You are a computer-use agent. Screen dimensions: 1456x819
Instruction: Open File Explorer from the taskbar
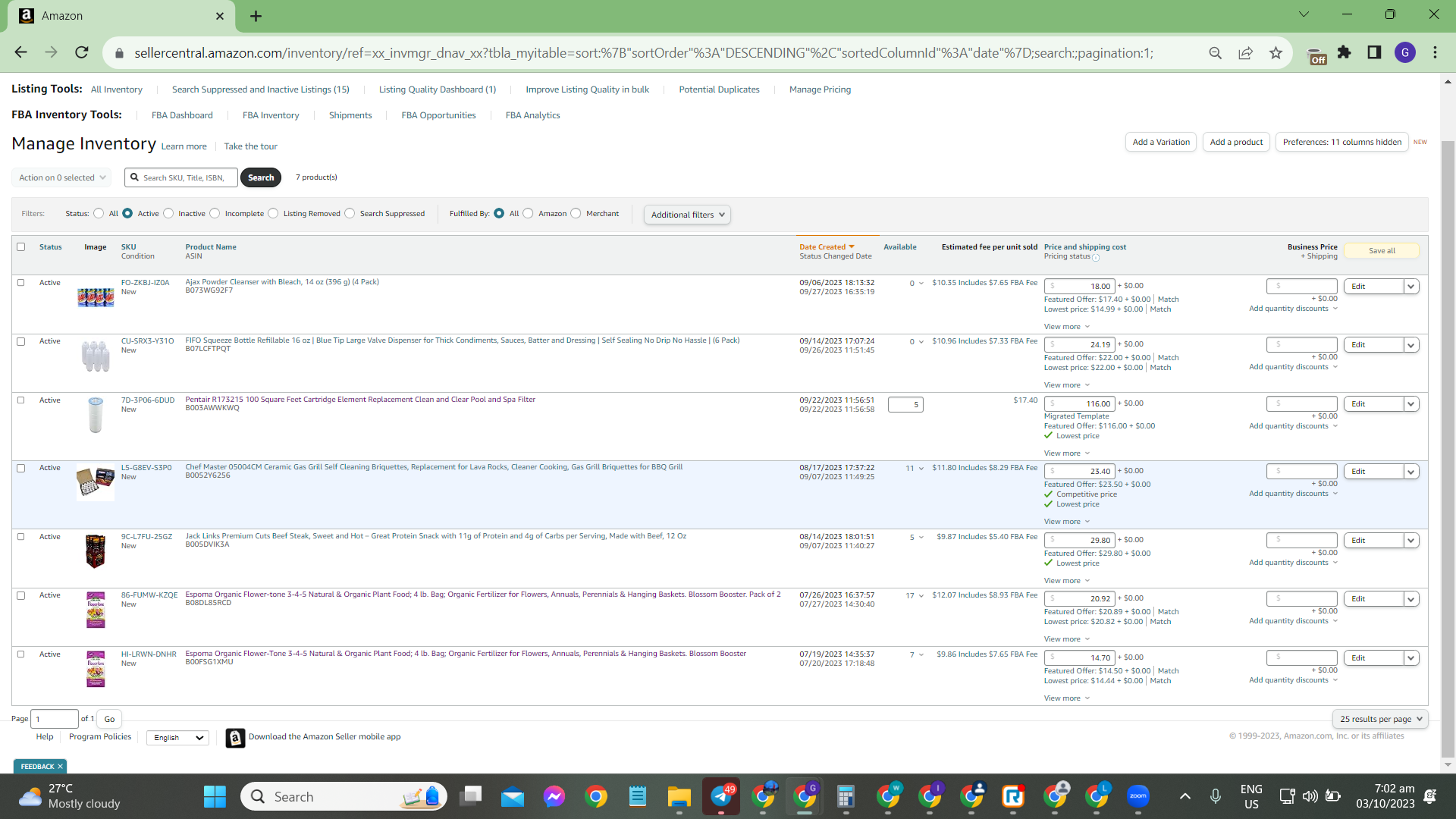point(679,796)
